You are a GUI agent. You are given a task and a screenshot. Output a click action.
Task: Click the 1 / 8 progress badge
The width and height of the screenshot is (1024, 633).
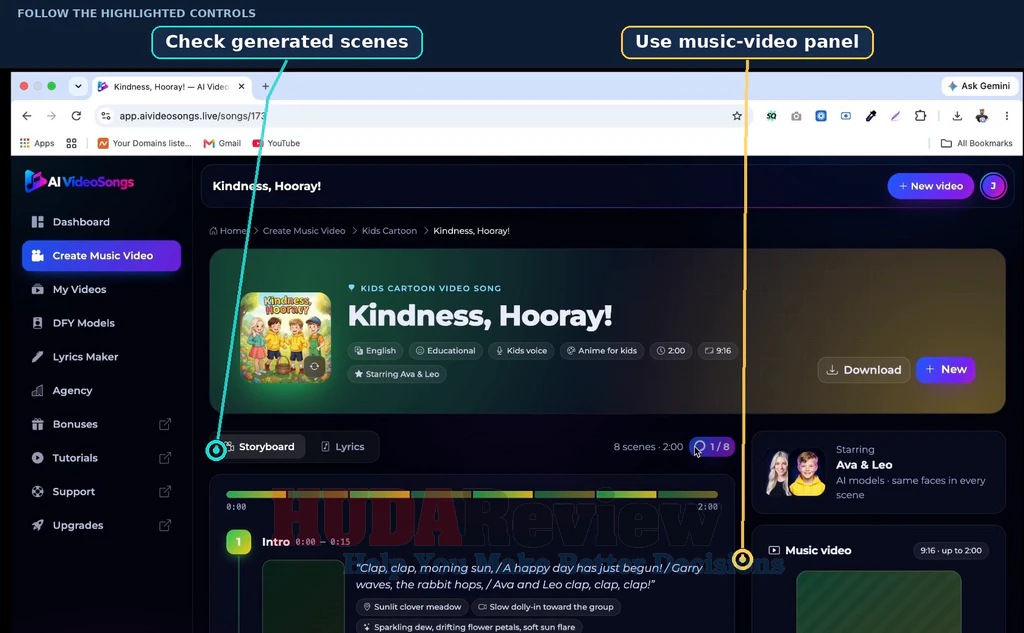[x=712, y=447]
